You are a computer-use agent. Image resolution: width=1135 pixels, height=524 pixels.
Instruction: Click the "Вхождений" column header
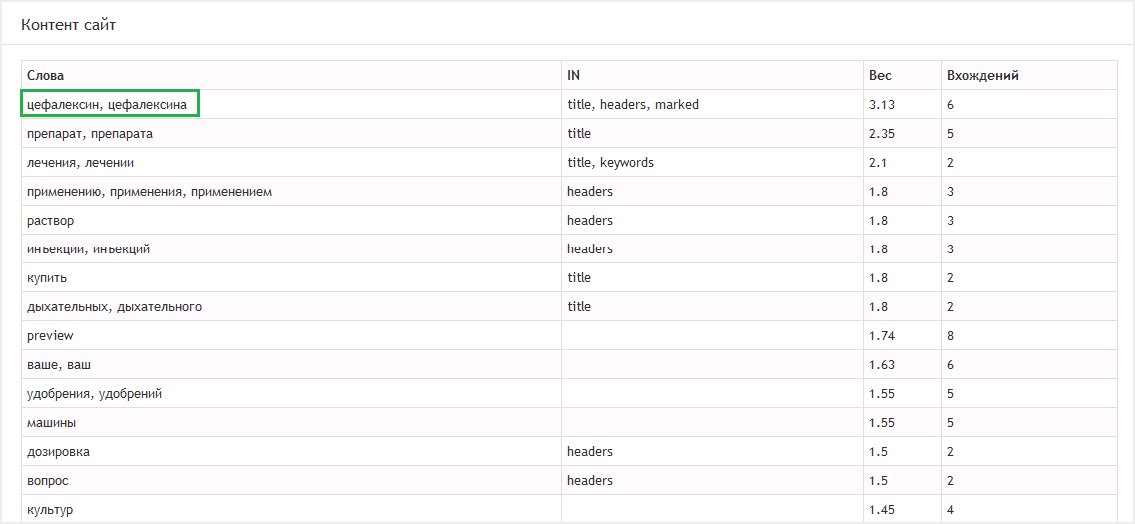pos(982,75)
